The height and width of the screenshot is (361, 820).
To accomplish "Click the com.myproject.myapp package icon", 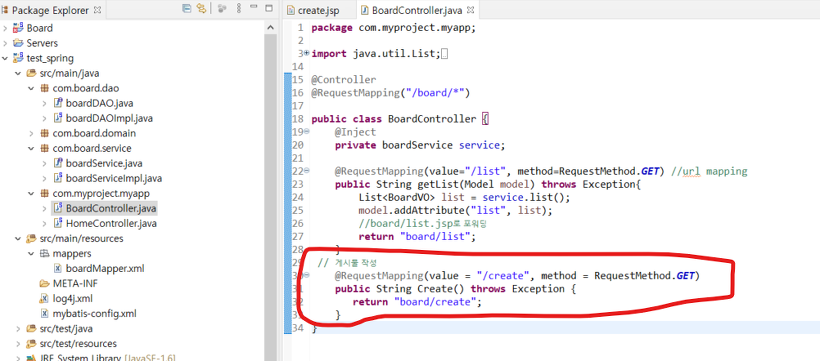I will (x=44, y=194).
